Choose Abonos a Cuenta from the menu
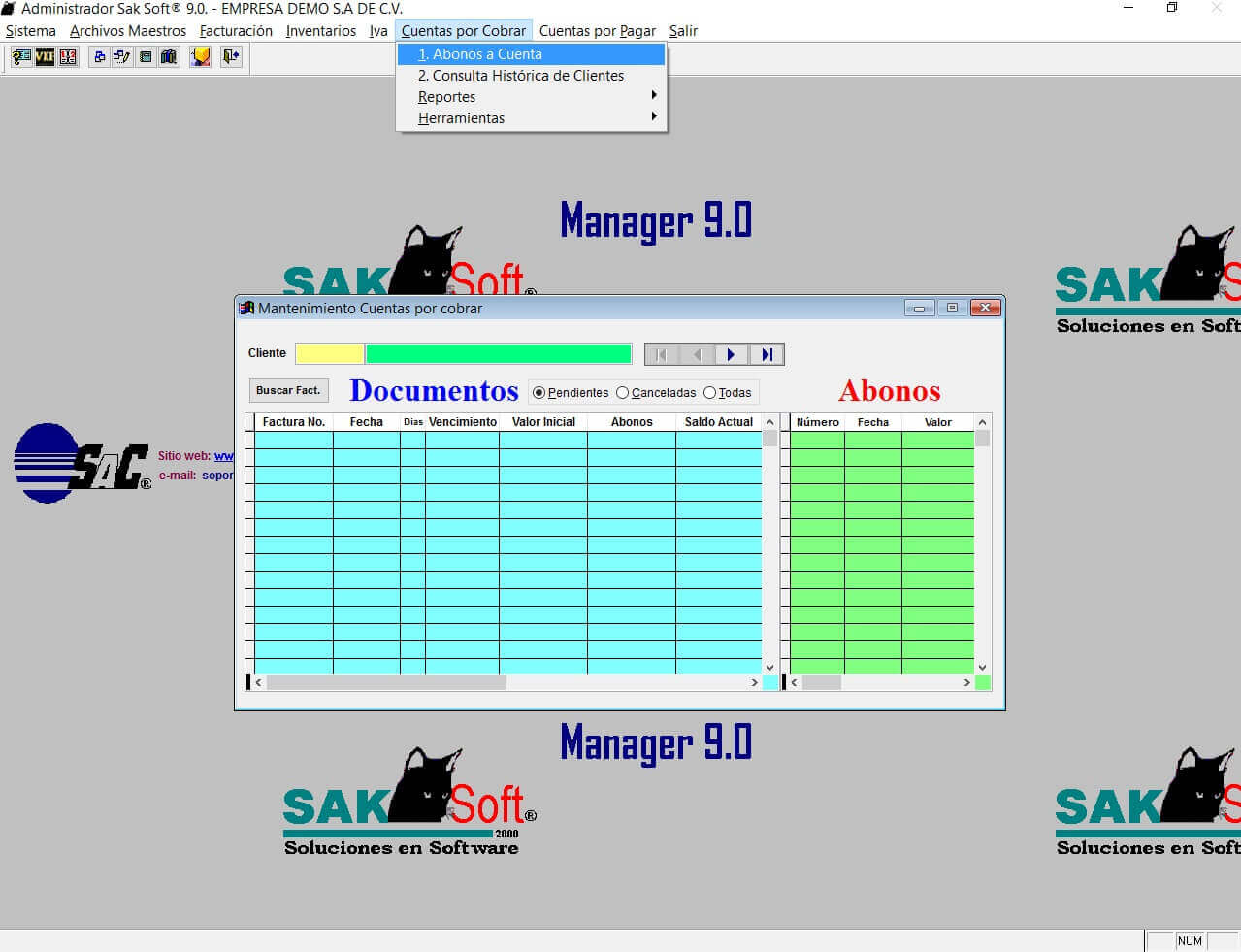This screenshot has height=952, width=1241. click(x=532, y=54)
